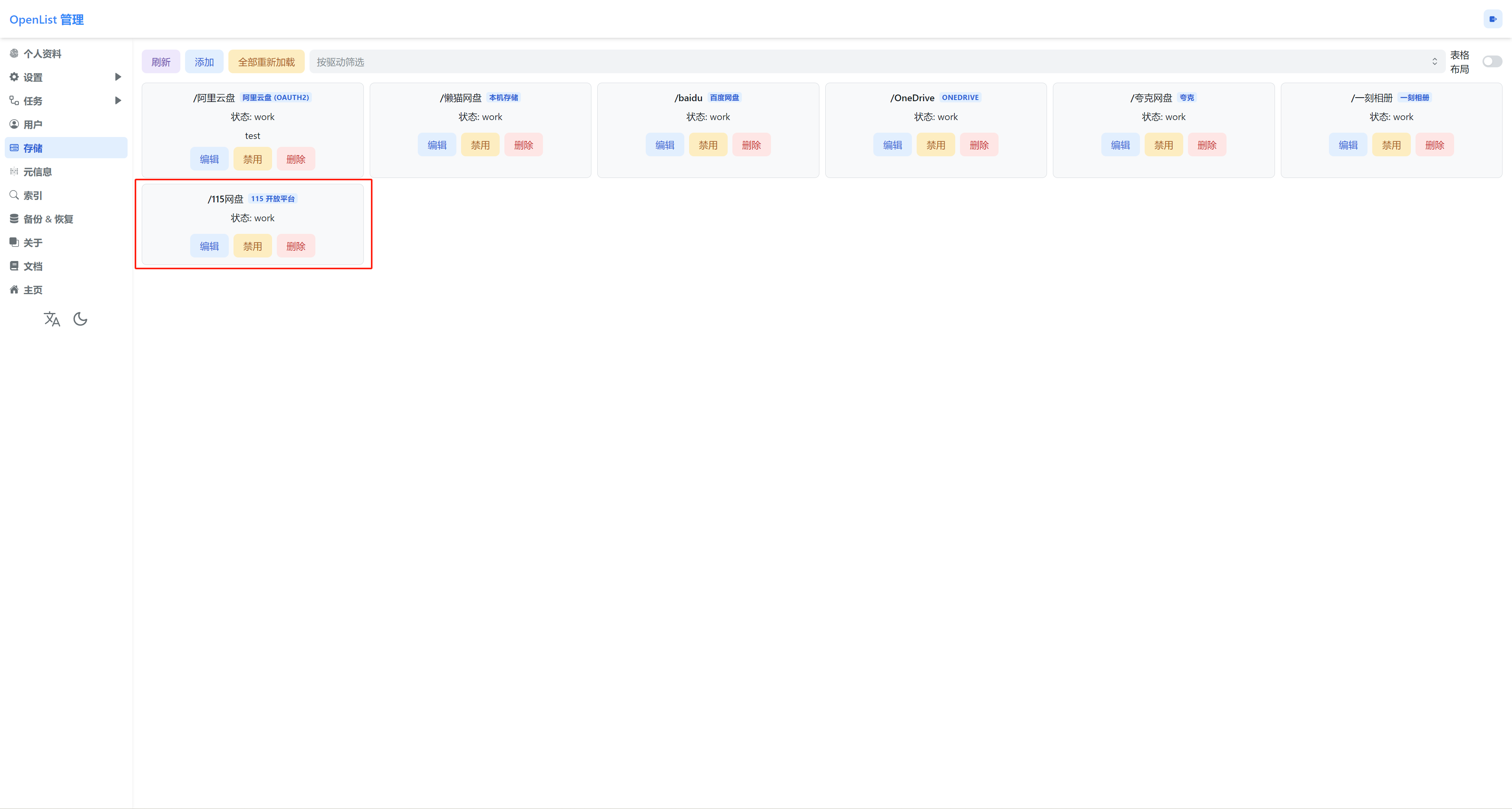Screen dimensions: 1512x809
Task: Click the 阿里云盘 (OAUTH2) driver tag
Action: point(275,97)
